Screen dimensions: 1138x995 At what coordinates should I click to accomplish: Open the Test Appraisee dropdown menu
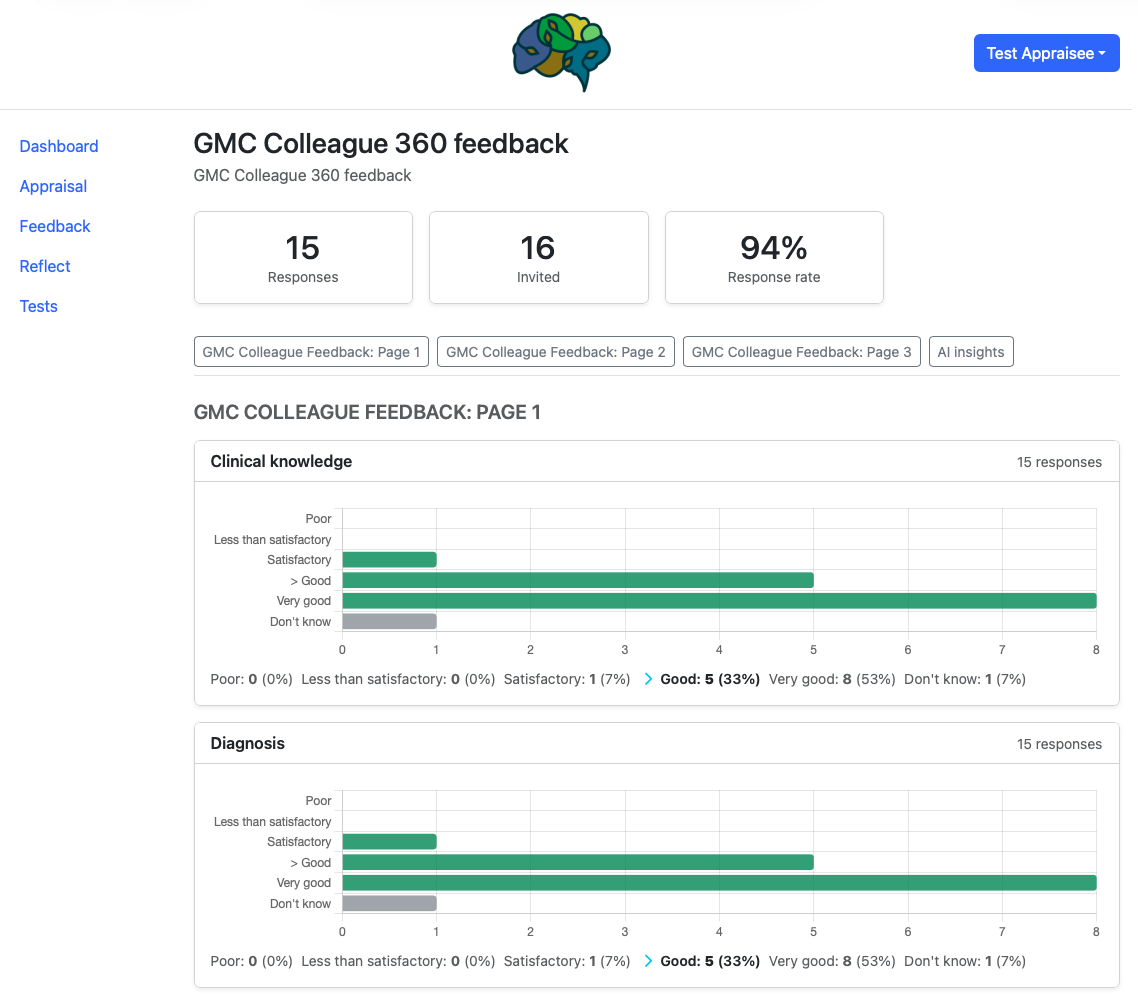1046,53
